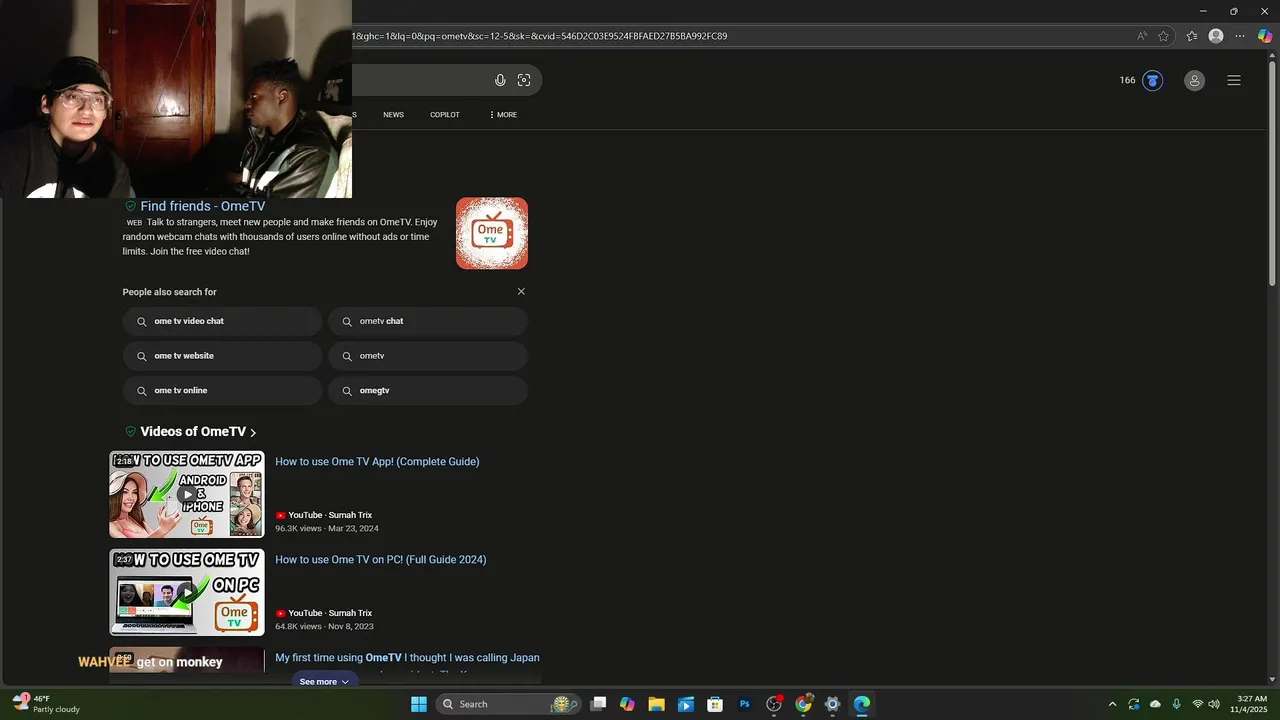Open the Favorites list icon
1280x720 pixels.
tap(1192, 36)
